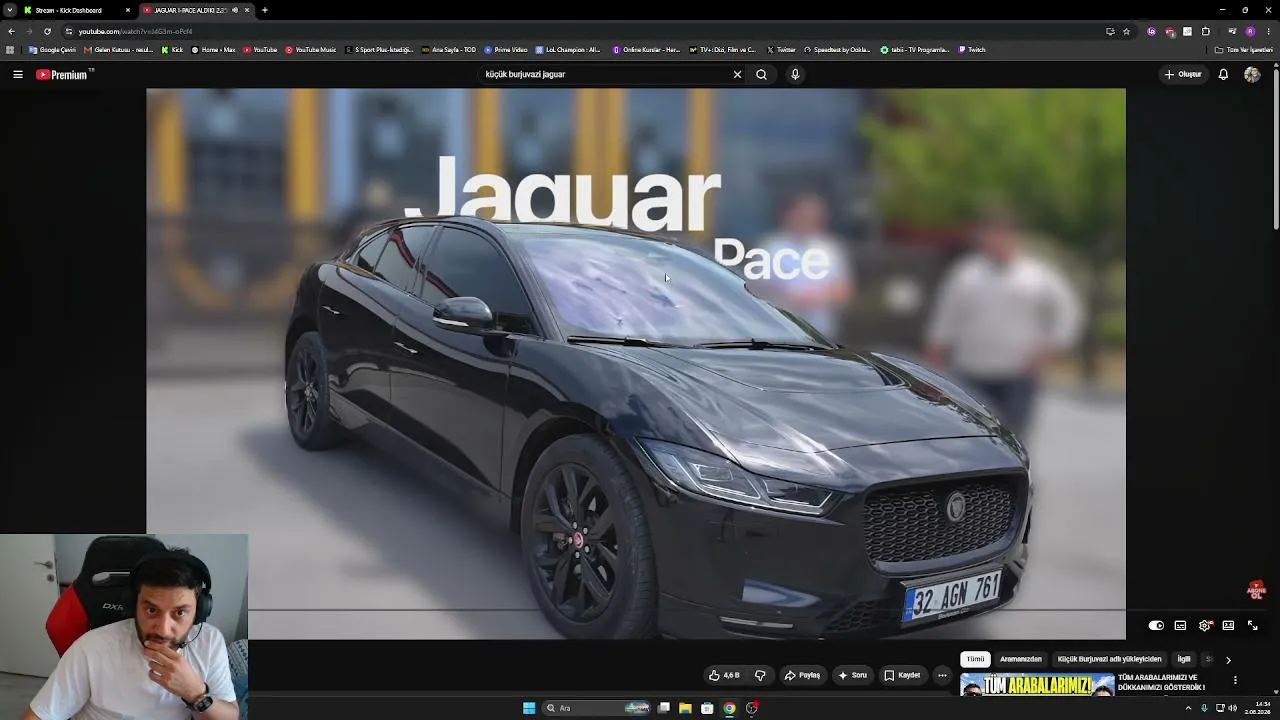The height and width of the screenshot is (720, 1280).
Task: Open the Kick bookmark
Action: [x=172, y=49]
